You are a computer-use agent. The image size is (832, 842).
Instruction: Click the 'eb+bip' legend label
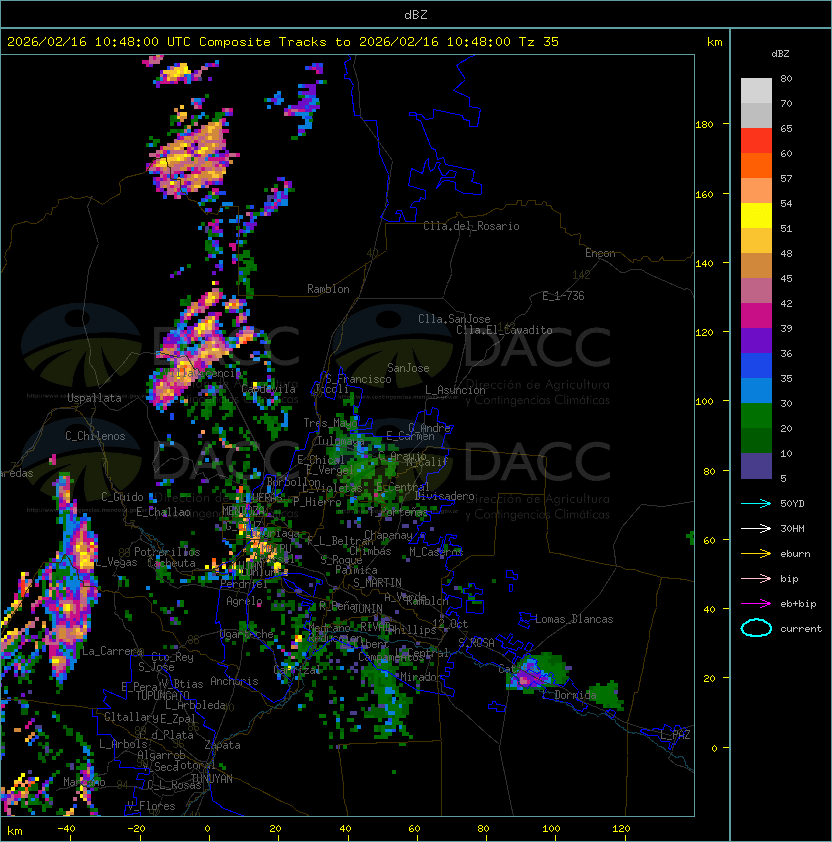point(798,604)
